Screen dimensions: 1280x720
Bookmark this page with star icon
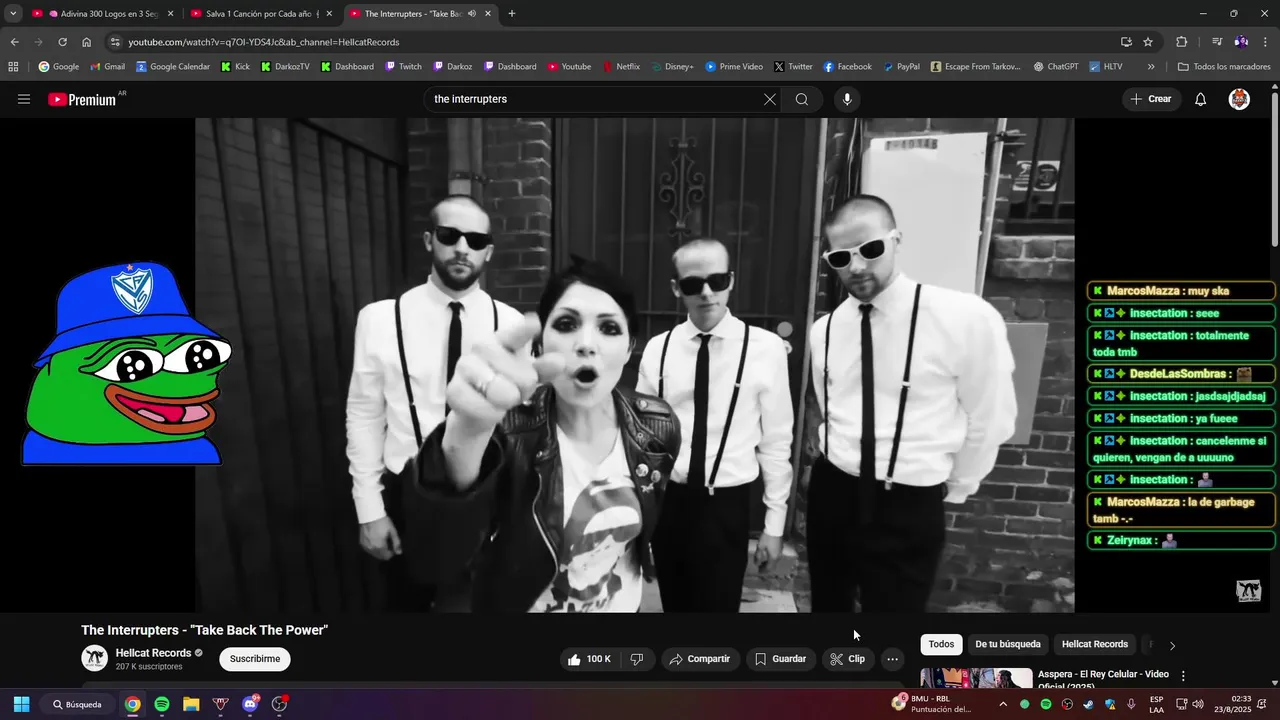click(1148, 42)
